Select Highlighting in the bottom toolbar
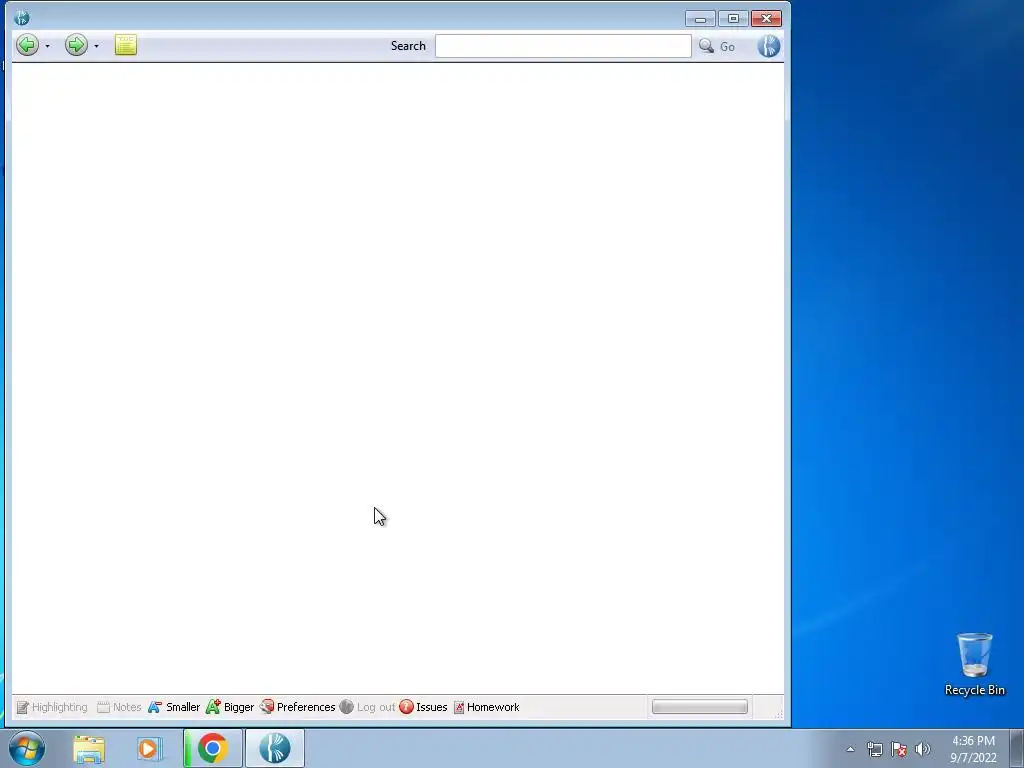The image size is (1024, 768). click(x=52, y=707)
